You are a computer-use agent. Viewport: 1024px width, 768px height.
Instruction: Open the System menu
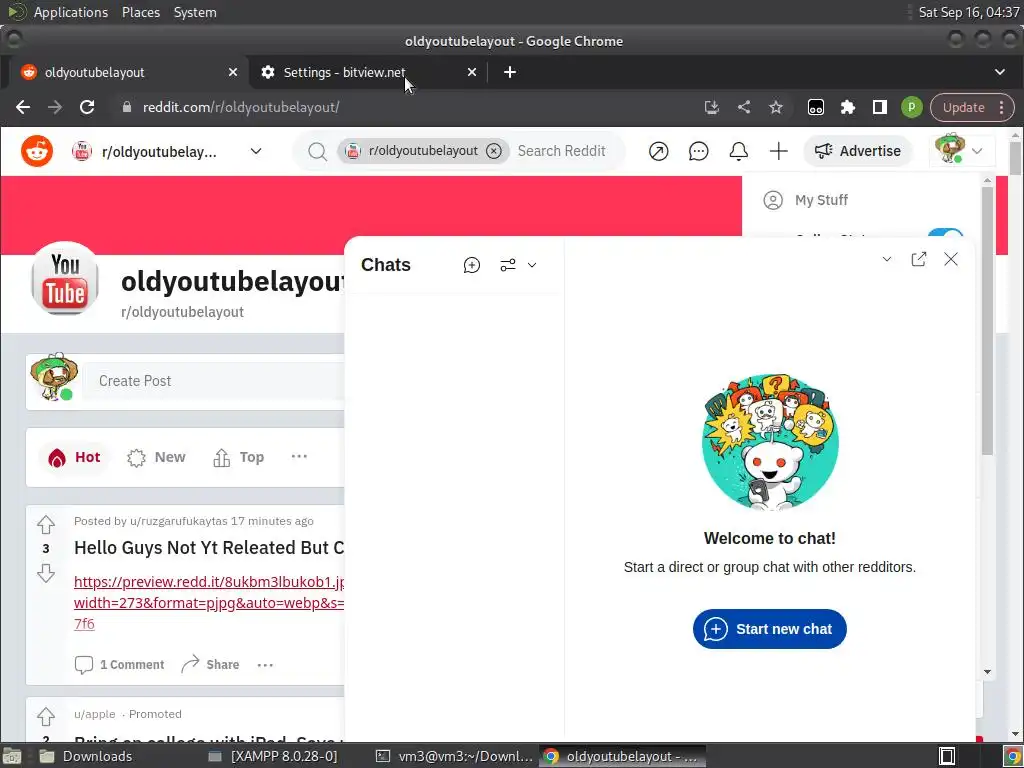(x=195, y=12)
